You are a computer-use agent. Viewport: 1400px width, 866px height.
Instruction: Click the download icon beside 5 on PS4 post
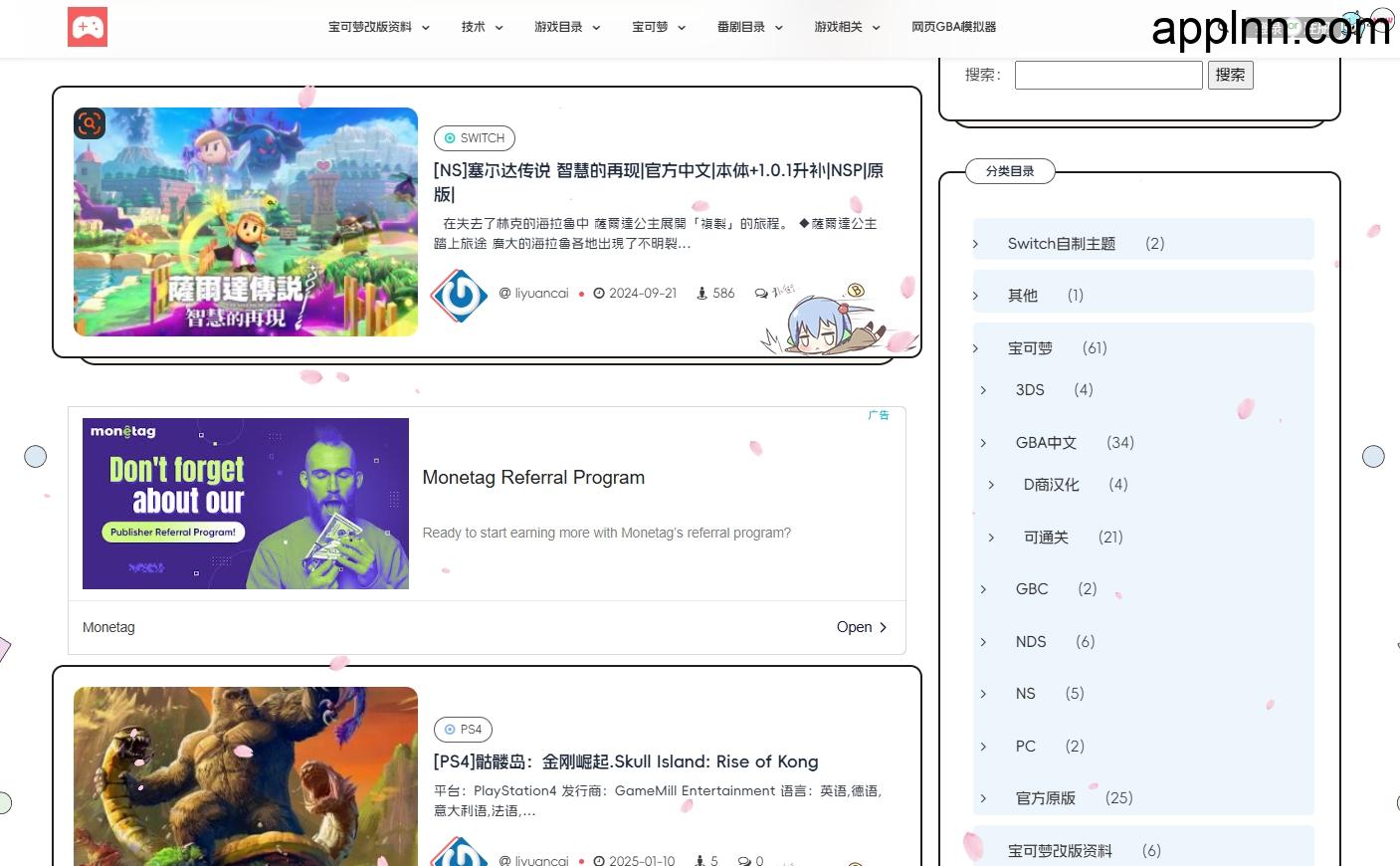point(701,861)
